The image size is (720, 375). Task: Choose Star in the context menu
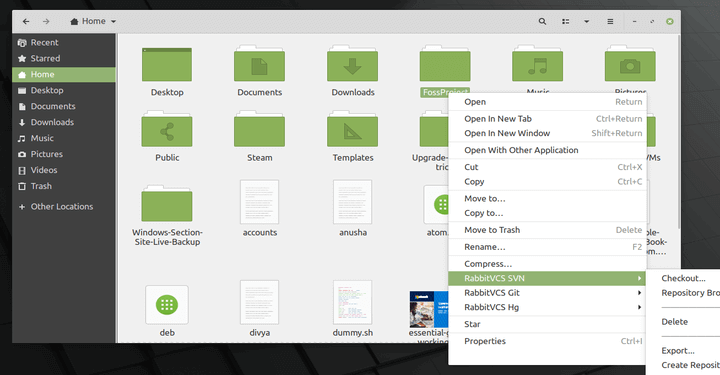pyautogui.click(x=547, y=324)
